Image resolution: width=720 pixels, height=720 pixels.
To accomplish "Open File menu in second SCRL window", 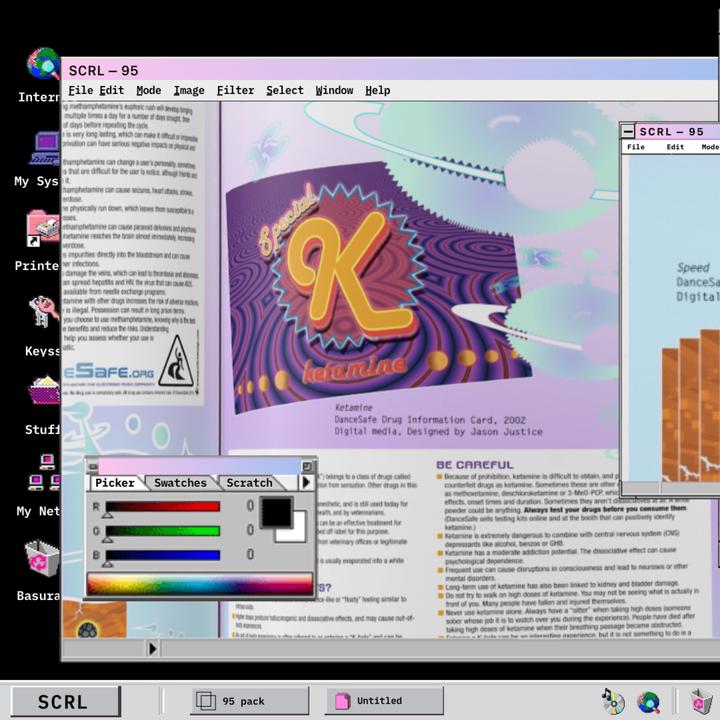I will 636,147.
